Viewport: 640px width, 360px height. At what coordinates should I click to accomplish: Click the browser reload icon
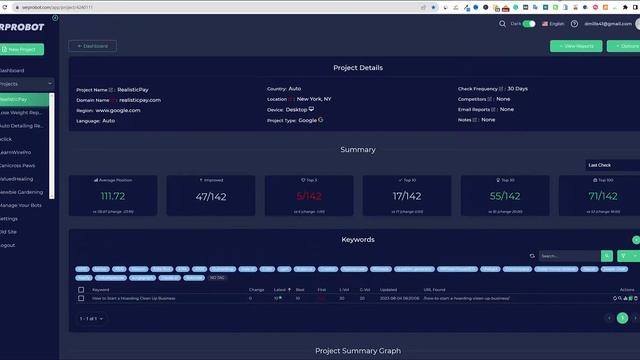[5, 7]
